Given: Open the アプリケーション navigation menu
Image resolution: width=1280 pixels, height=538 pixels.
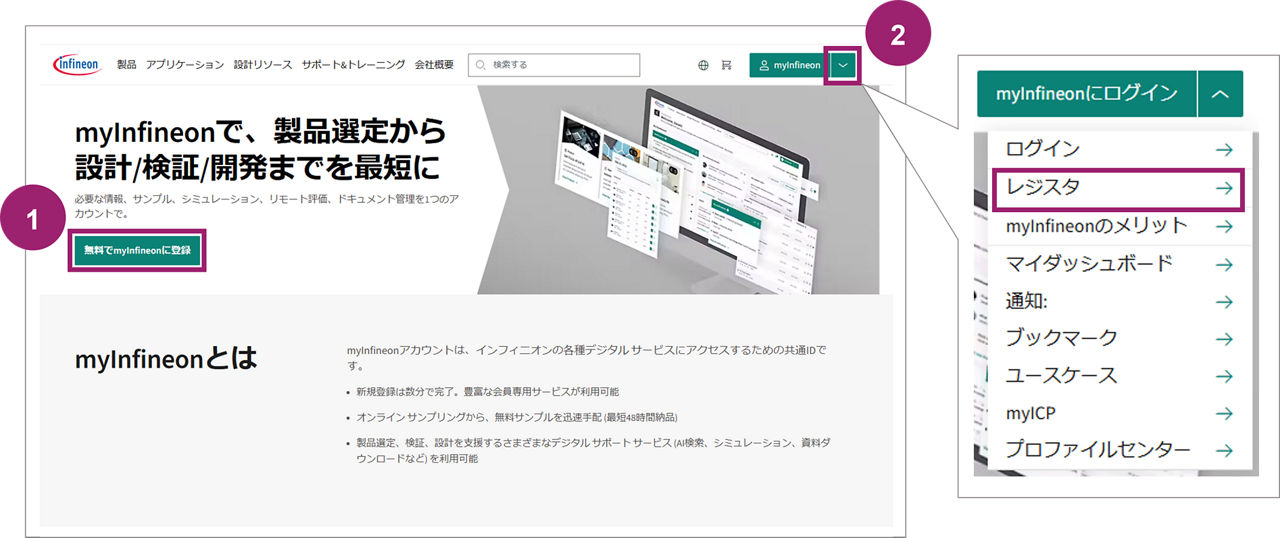Looking at the screenshot, I should pos(184,65).
